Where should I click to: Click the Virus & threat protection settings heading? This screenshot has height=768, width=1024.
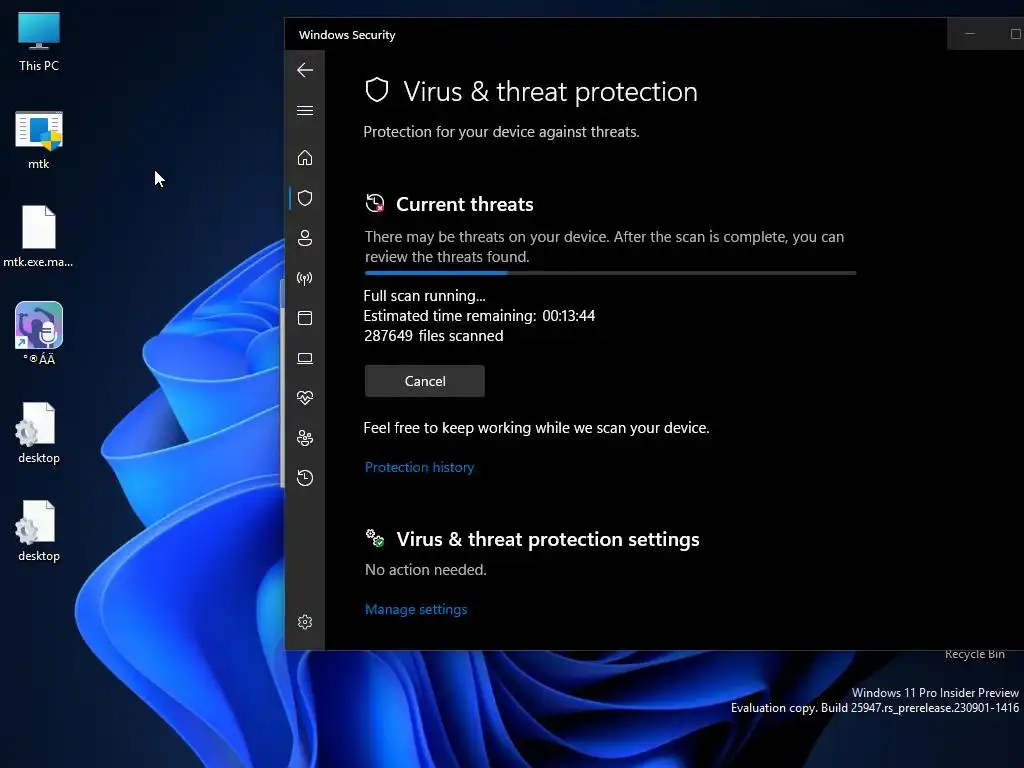point(548,539)
